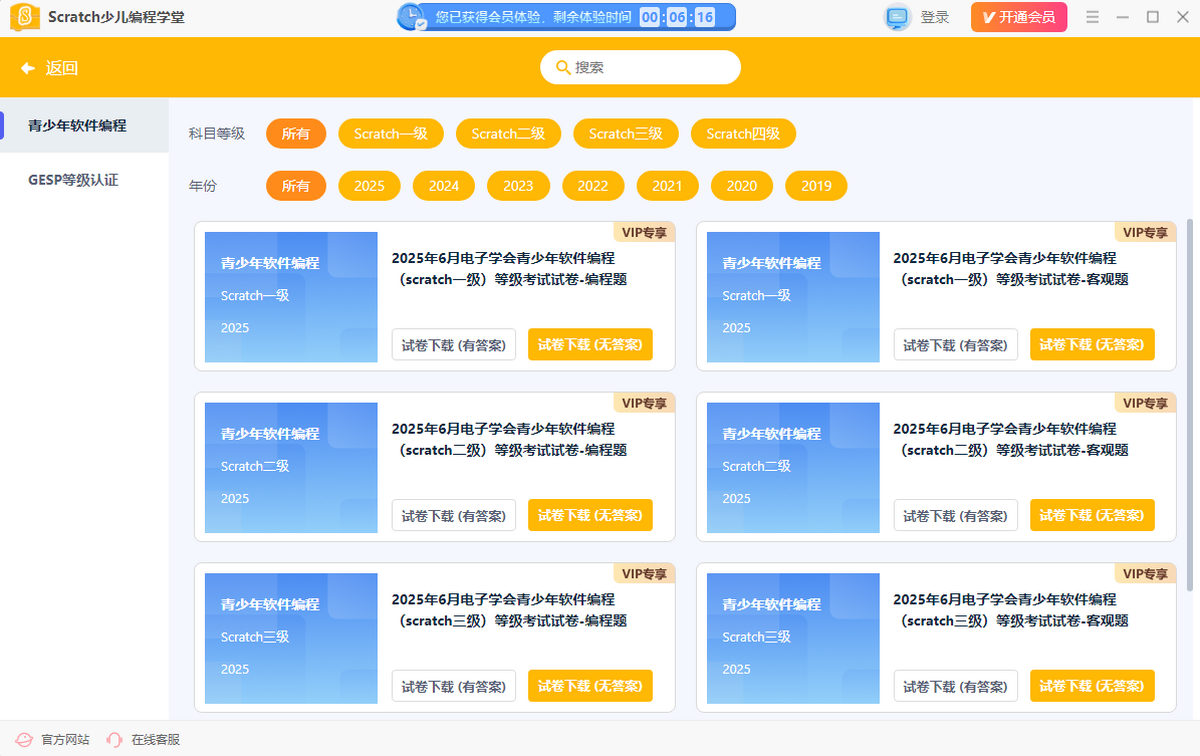The width and height of the screenshot is (1200, 756).
Task: Click VIP专享 badge on scratch二级 客观题 card
Action: point(1146,403)
